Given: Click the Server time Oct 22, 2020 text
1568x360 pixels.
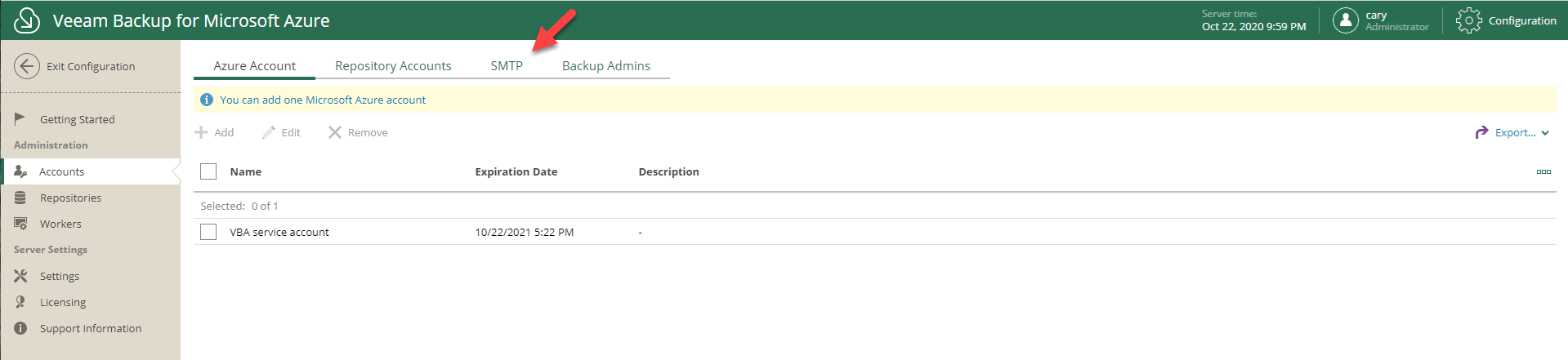Looking at the screenshot, I should [x=1253, y=20].
